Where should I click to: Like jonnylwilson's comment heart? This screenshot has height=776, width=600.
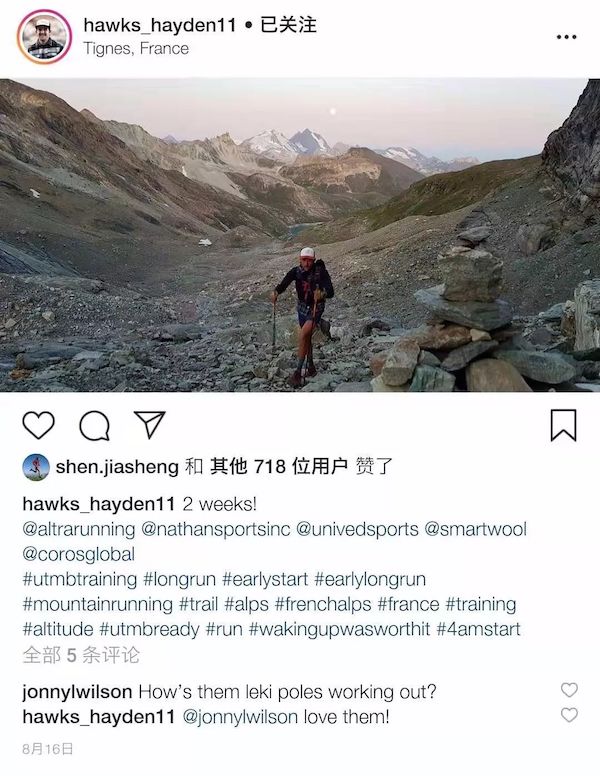click(569, 689)
